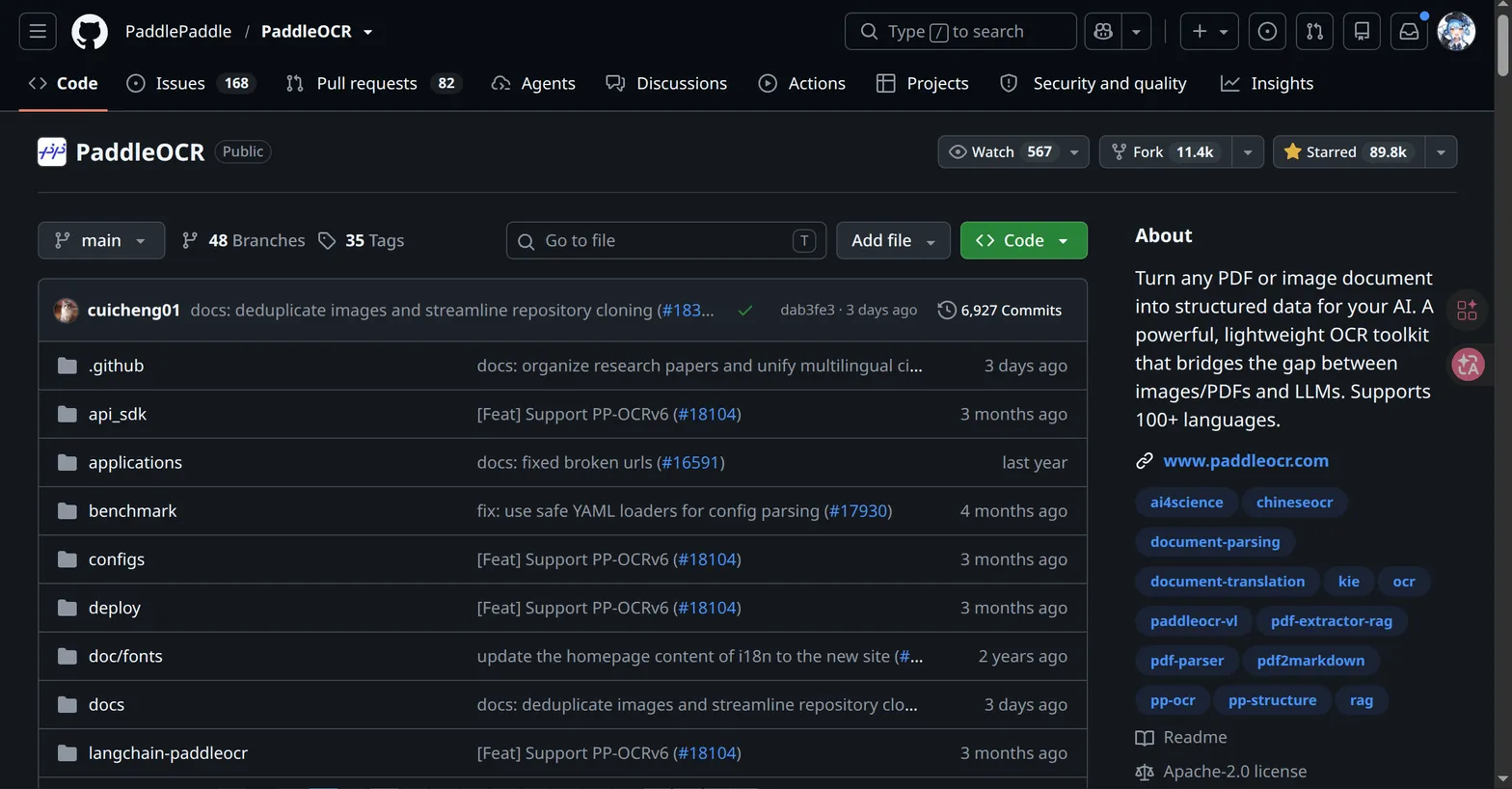The image size is (1512, 789).
Task: Open the repositories icon in header
Action: (1362, 32)
